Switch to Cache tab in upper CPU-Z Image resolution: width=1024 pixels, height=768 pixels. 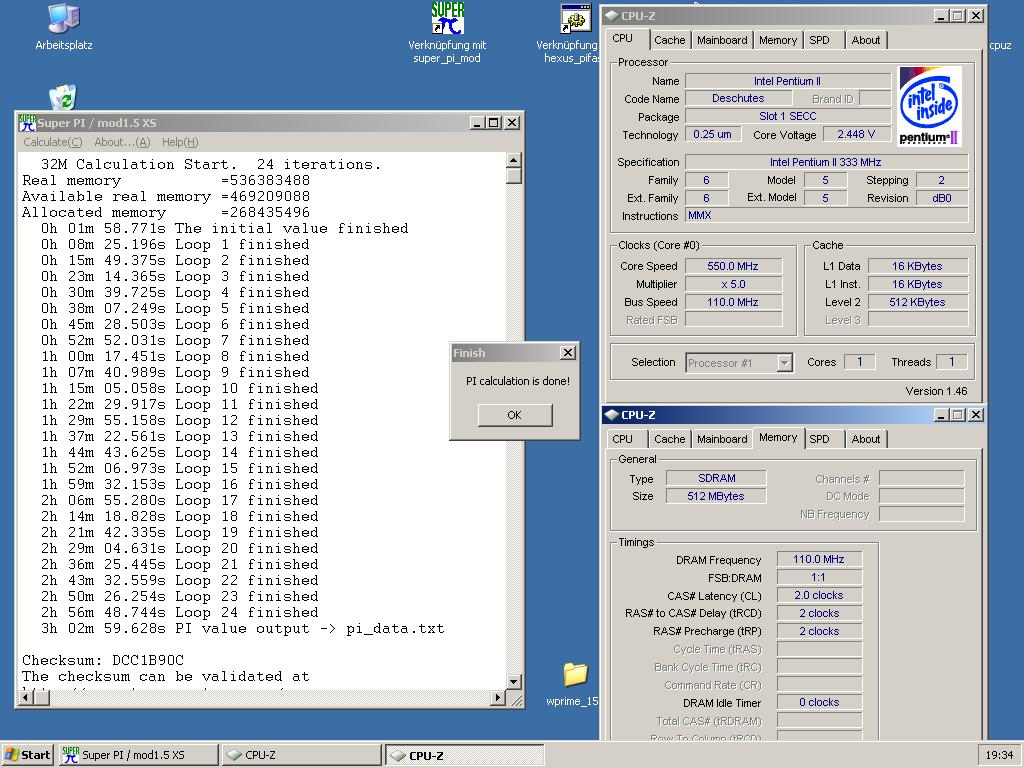click(x=669, y=40)
